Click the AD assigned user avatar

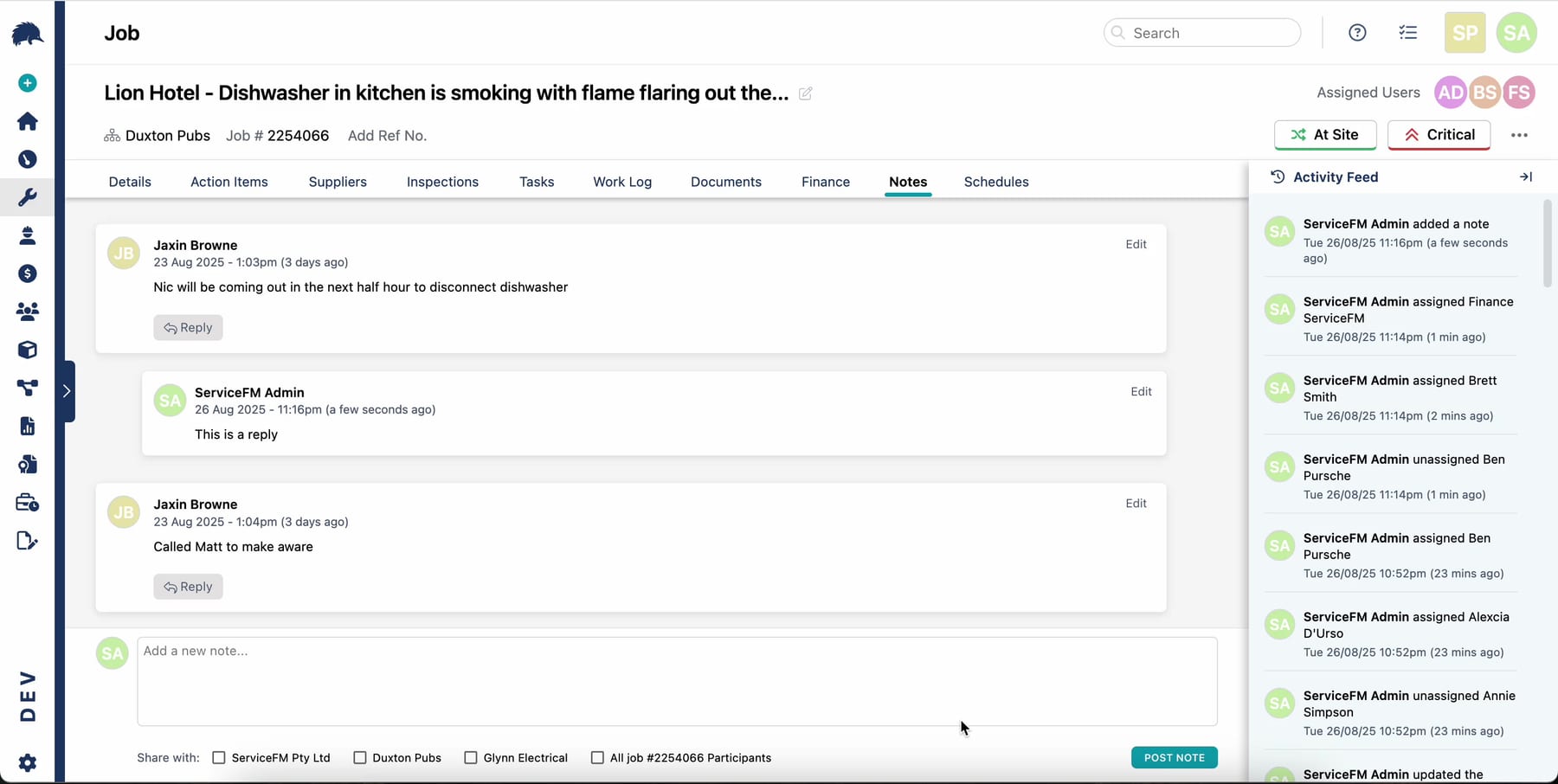[x=1451, y=93]
